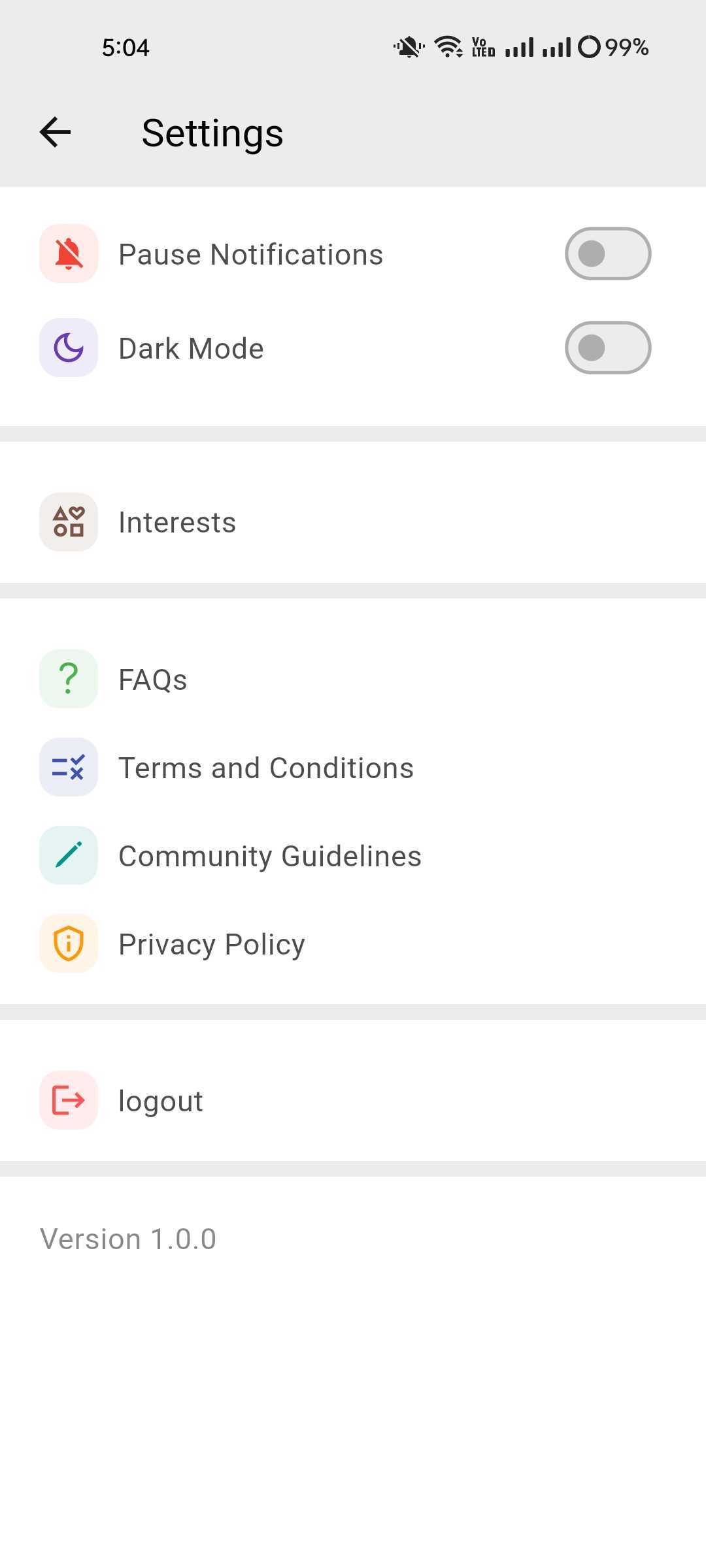The height and width of the screenshot is (1568, 706).
Task: Tap the red muted bell icon
Action: [69, 253]
